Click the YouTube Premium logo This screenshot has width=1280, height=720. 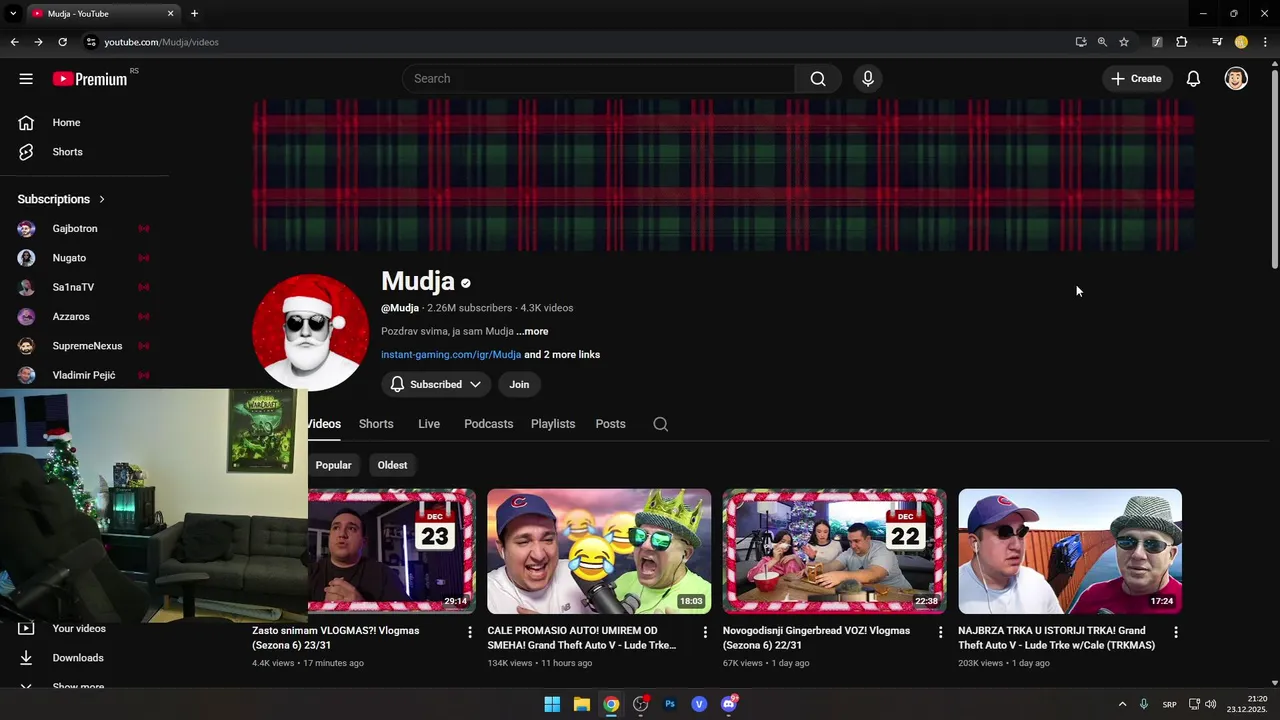pos(90,79)
